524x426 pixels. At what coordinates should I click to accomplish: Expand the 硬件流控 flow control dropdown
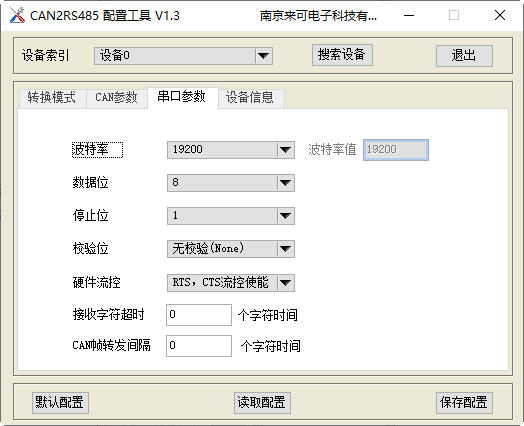click(x=231, y=283)
